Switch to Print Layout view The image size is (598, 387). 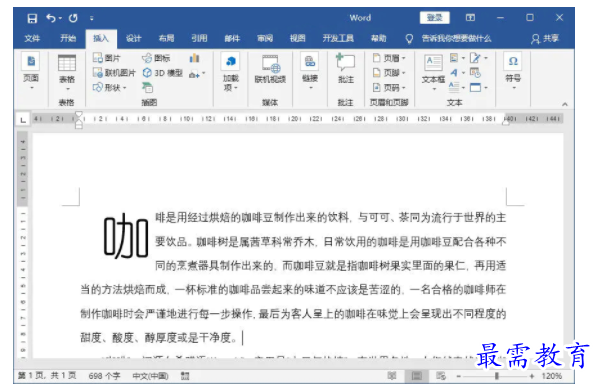(x=416, y=376)
